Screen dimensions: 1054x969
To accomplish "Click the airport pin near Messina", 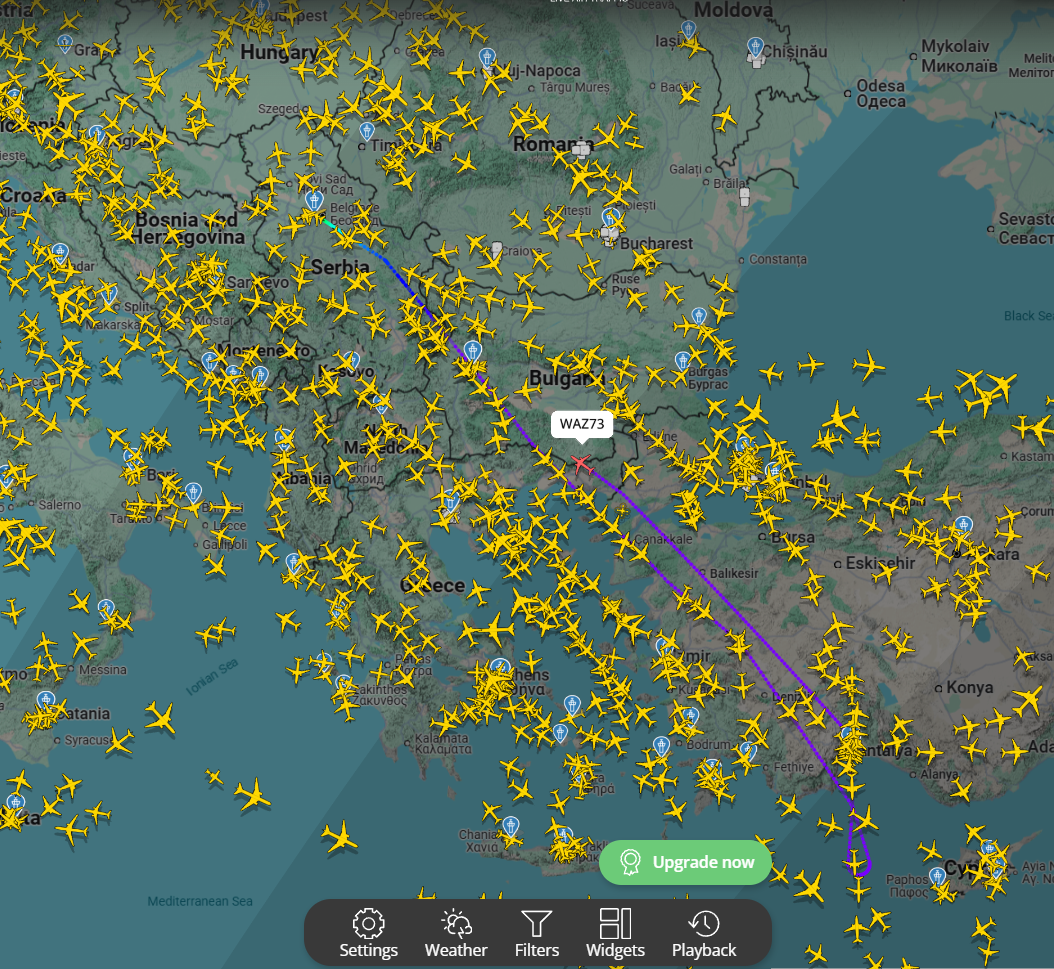I will pyautogui.click(x=105, y=608).
